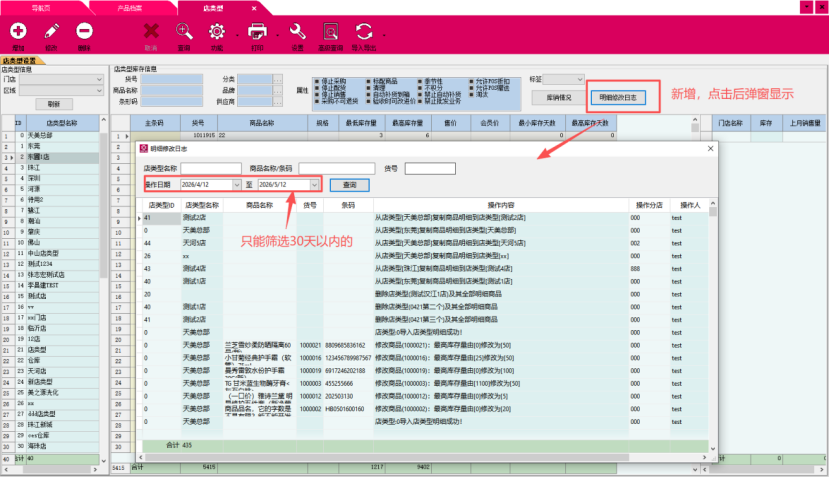The height and width of the screenshot is (477, 829).
Task: Focus the 条形码 field in the main window
Action: tap(172, 102)
